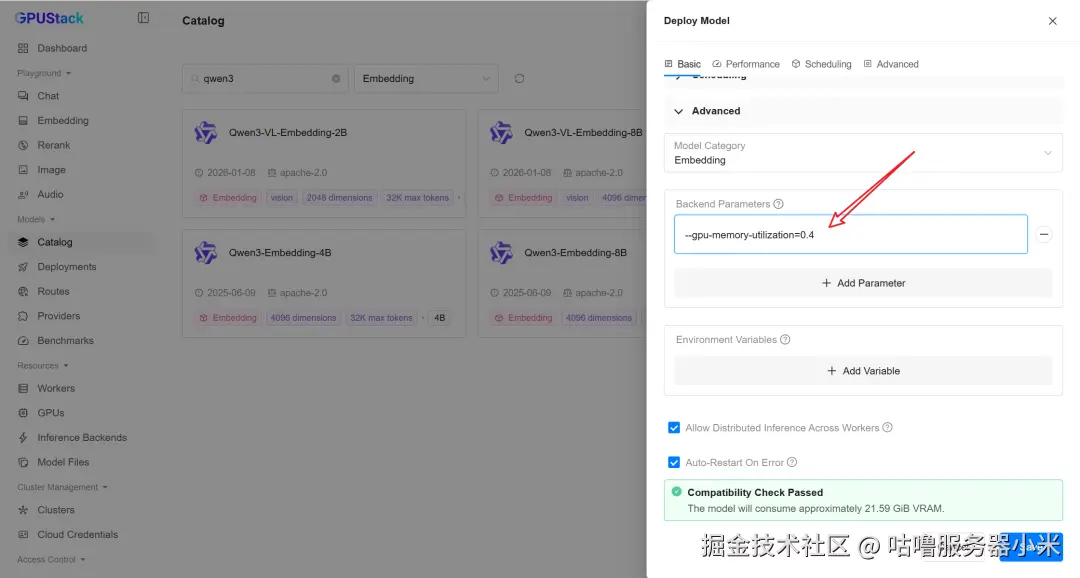Open the Chat playground
The image size is (1080, 578).
[48, 96]
